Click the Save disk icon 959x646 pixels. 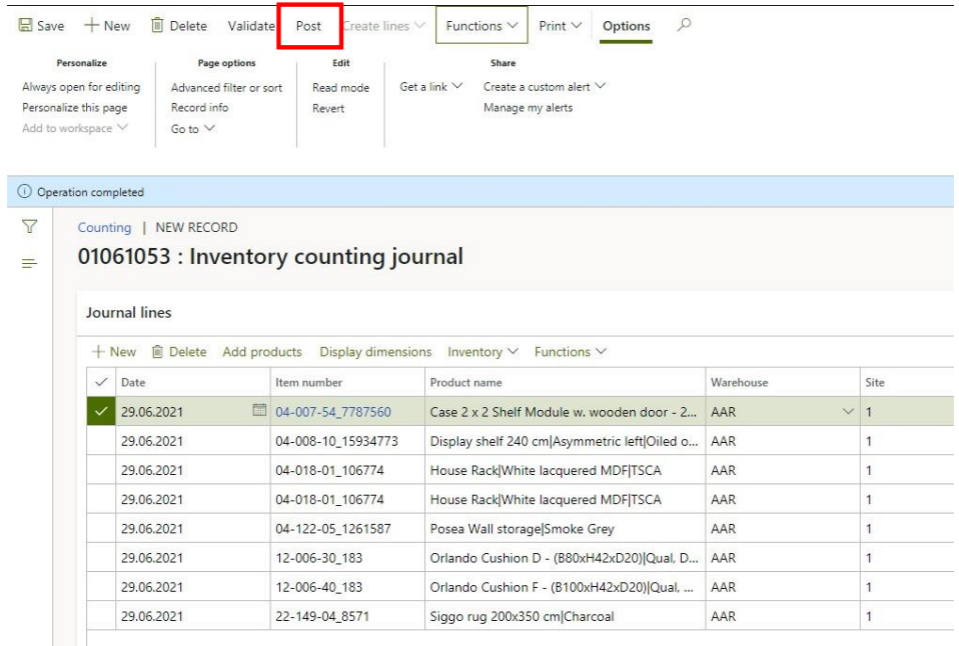[26, 26]
